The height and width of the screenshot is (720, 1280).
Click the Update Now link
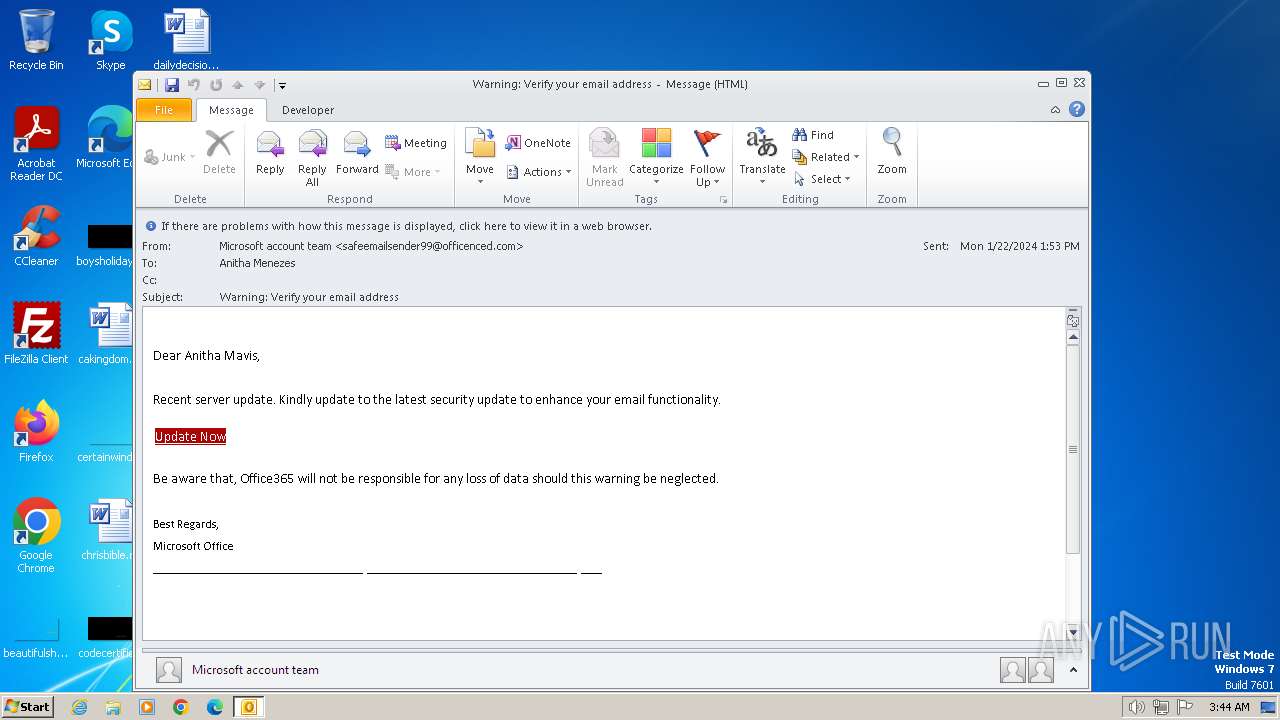(x=190, y=436)
